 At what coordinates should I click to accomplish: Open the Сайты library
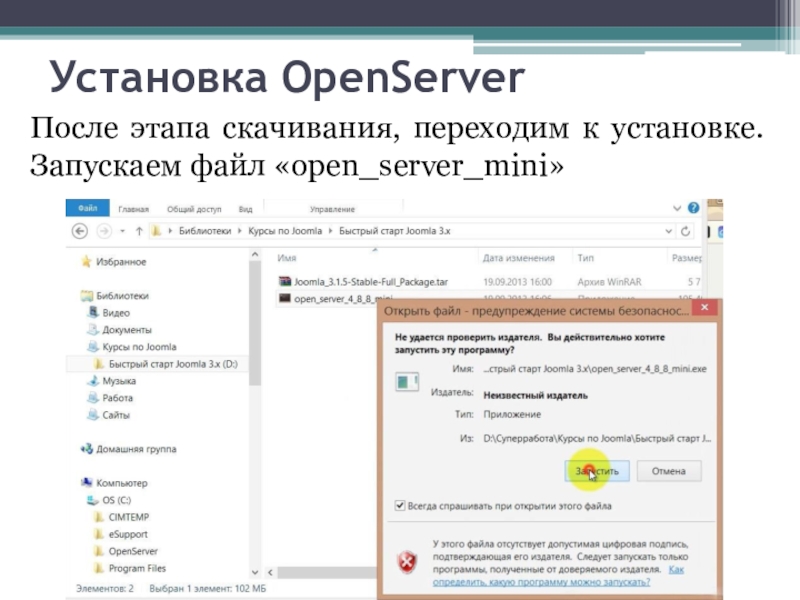point(116,415)
